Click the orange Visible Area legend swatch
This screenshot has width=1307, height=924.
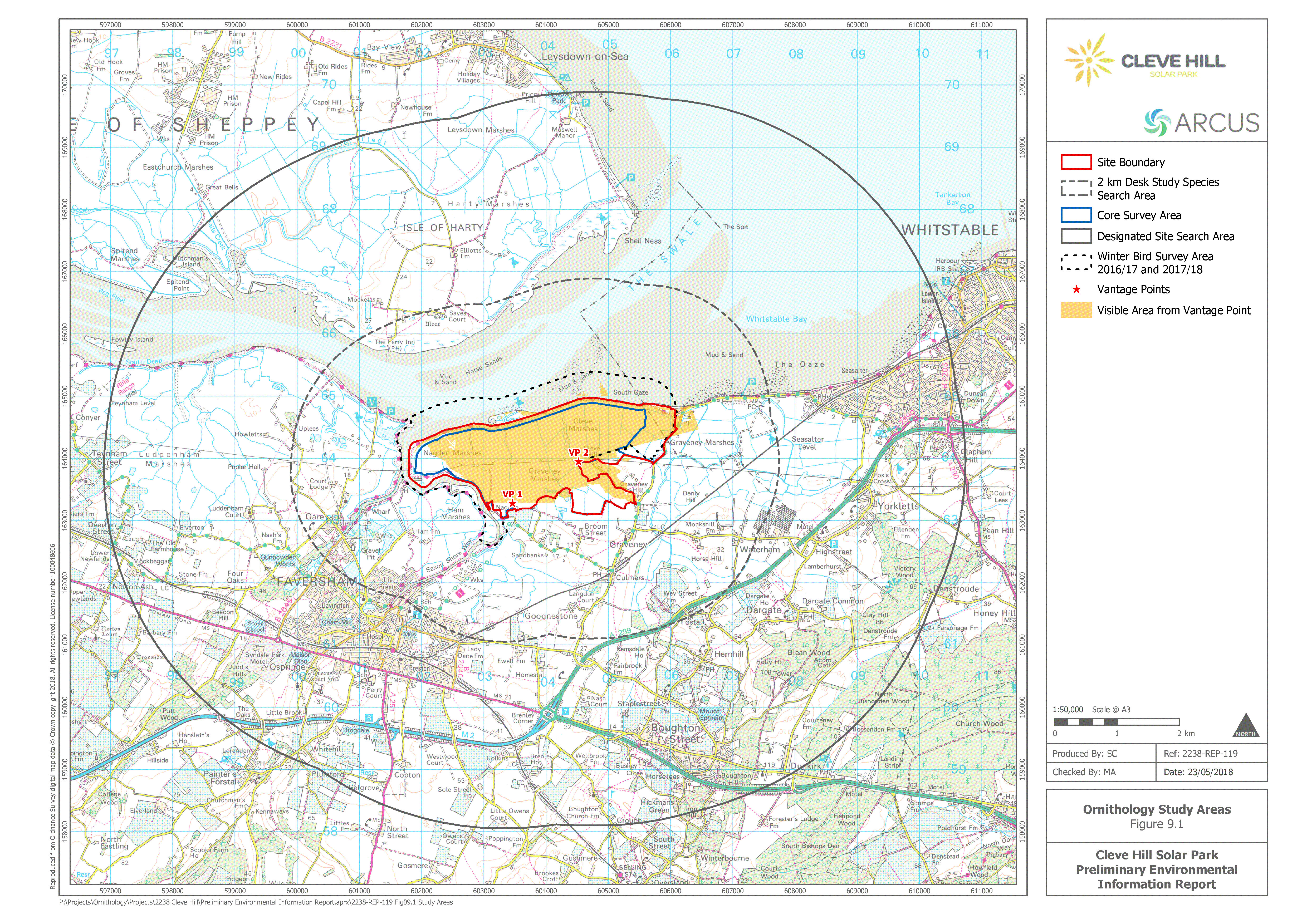[x=1076, y=310]
